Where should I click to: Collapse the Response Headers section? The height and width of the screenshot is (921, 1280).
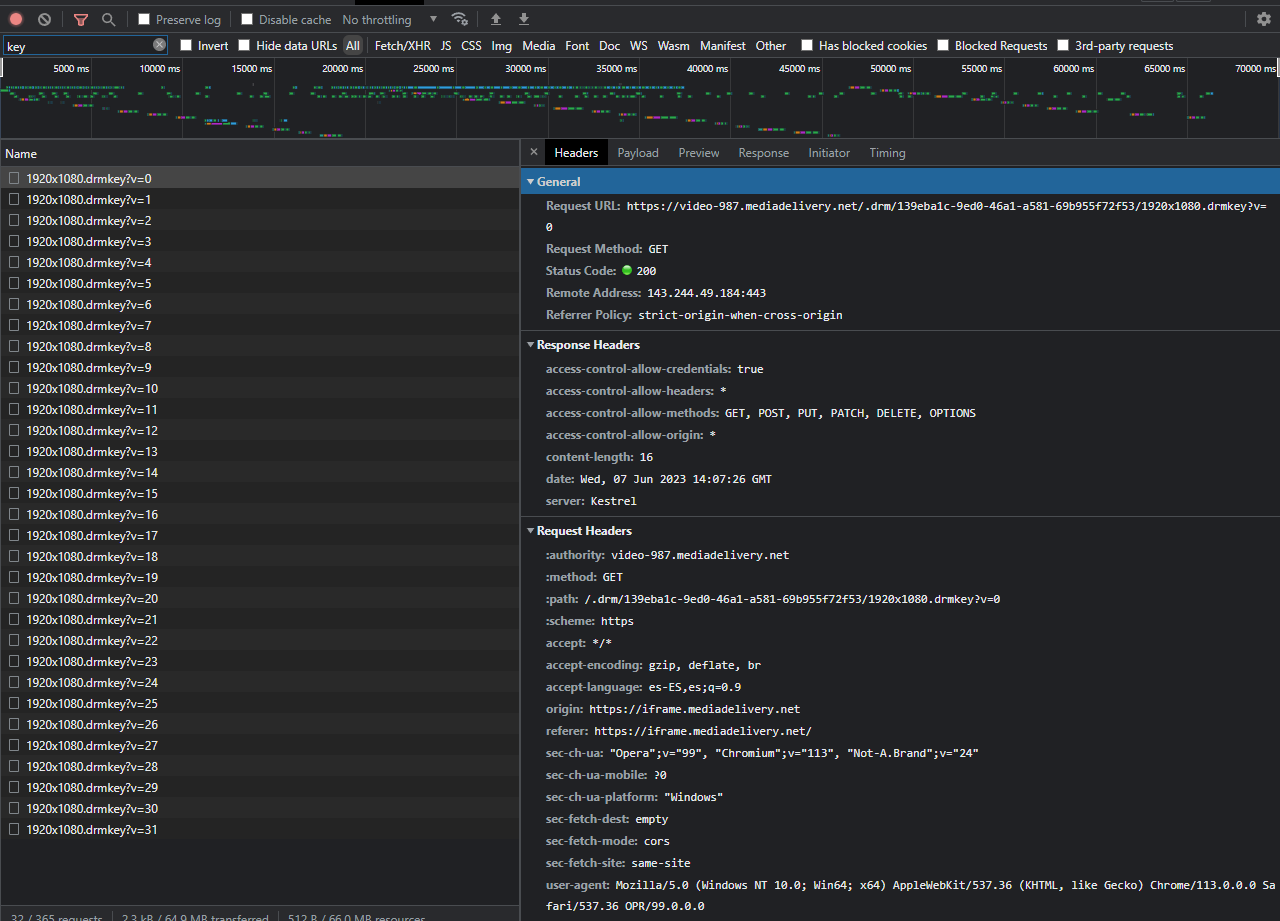[x=531, y=345]
